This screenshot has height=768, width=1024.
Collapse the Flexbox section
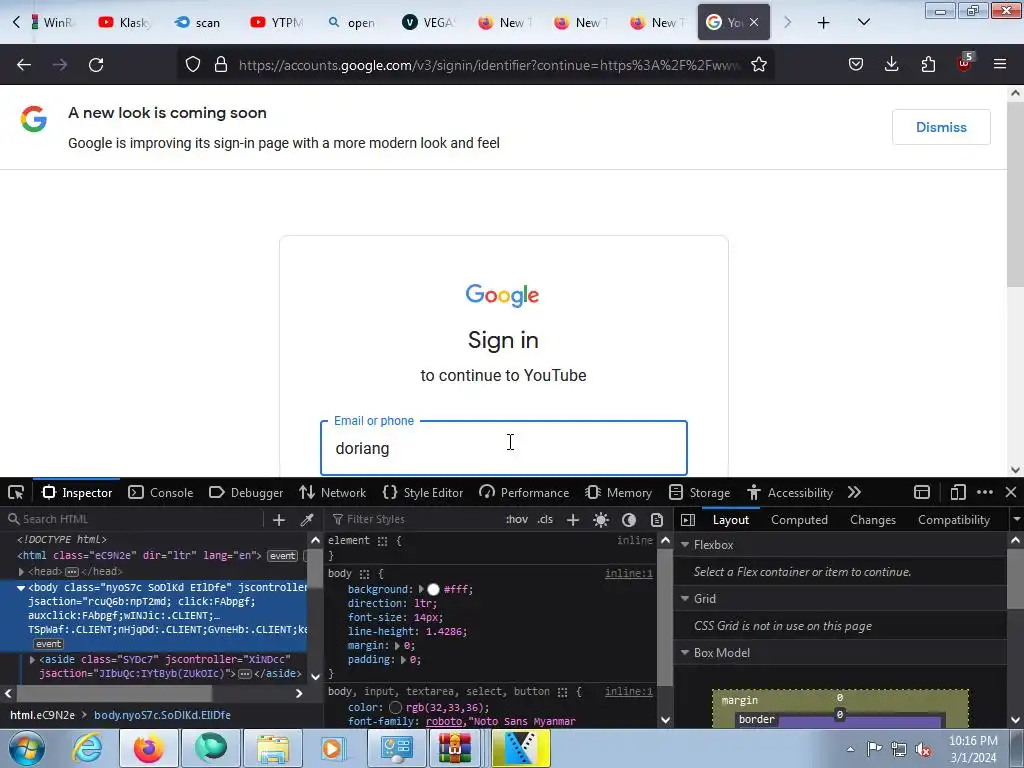685,545
